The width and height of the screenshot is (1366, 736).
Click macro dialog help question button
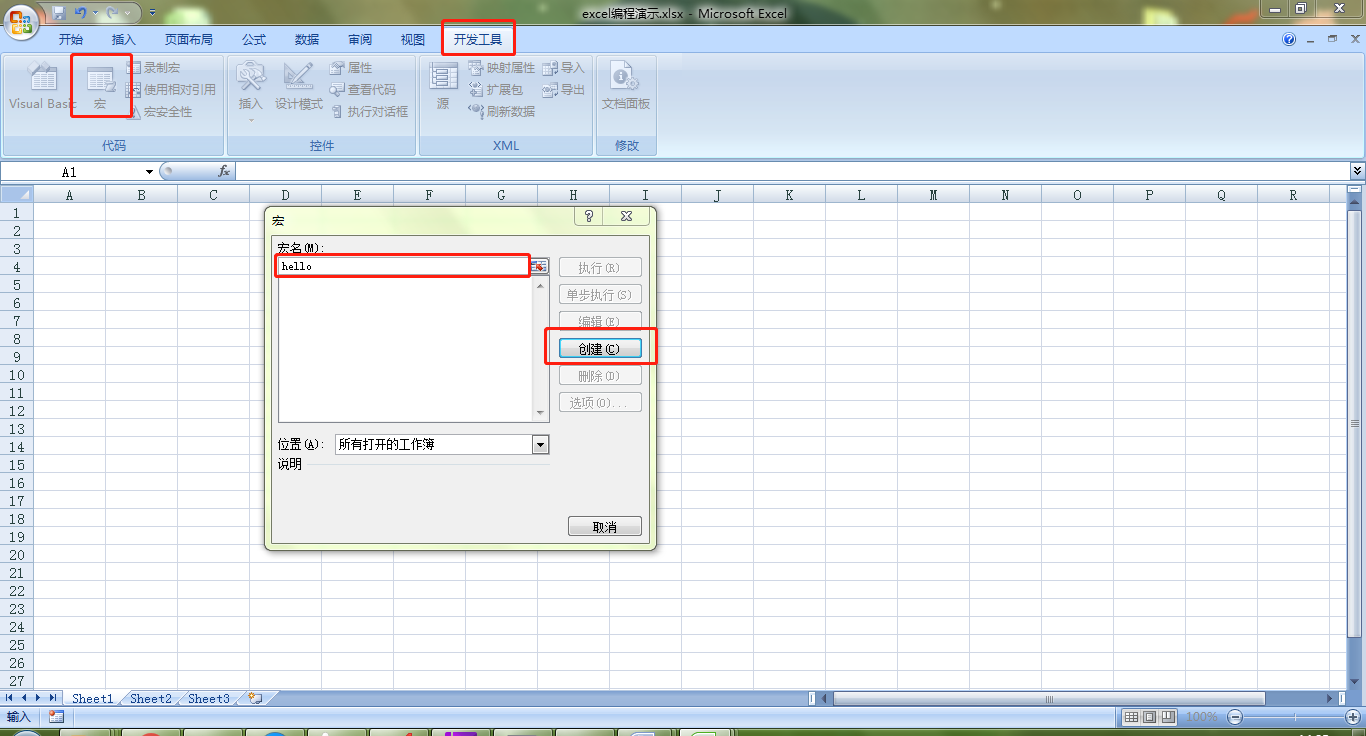point(589,216)
